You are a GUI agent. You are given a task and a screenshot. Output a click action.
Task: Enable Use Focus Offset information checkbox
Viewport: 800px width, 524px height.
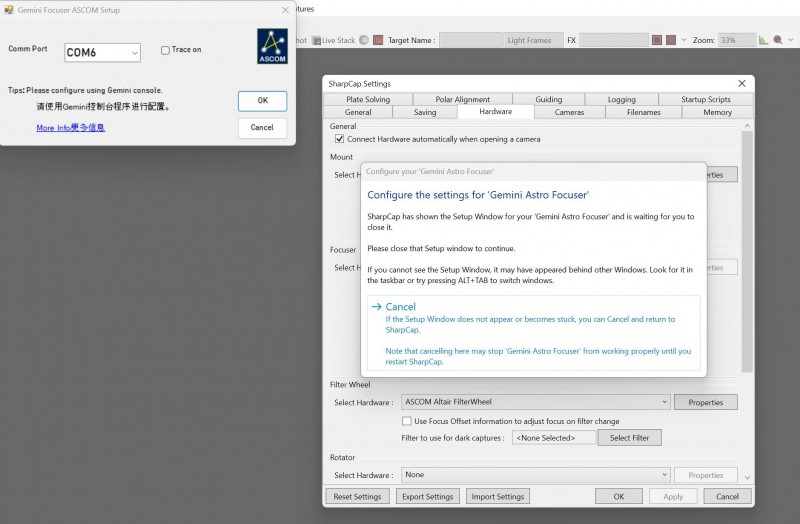(407, 421)
